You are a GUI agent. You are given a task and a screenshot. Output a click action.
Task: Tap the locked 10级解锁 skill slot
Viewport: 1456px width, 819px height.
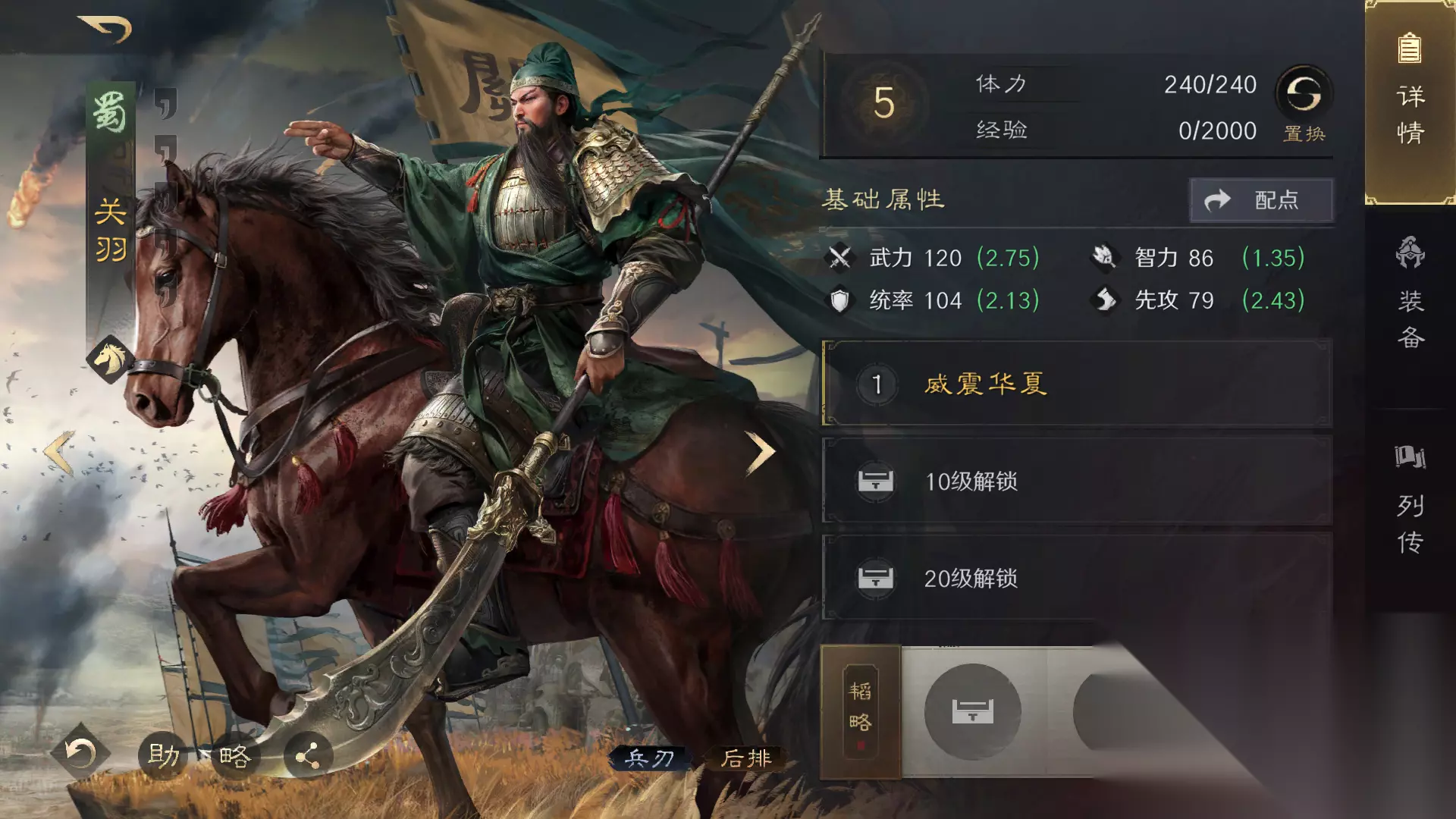click(x=1077, y=481)
